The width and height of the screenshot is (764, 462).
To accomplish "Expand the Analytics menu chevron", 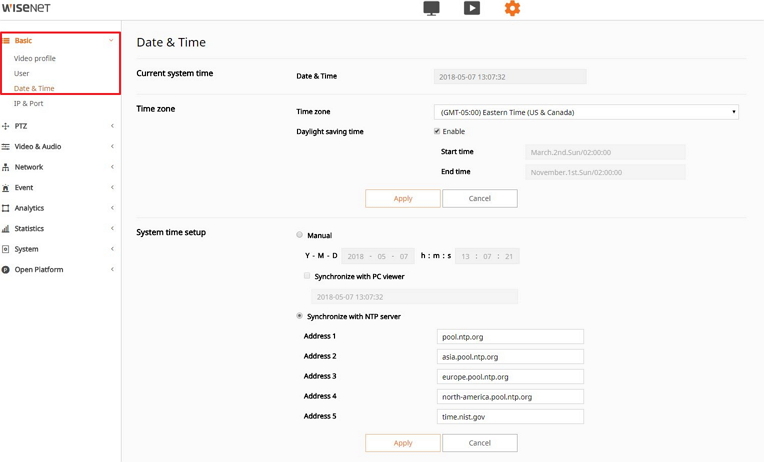I will coord(112,208).
